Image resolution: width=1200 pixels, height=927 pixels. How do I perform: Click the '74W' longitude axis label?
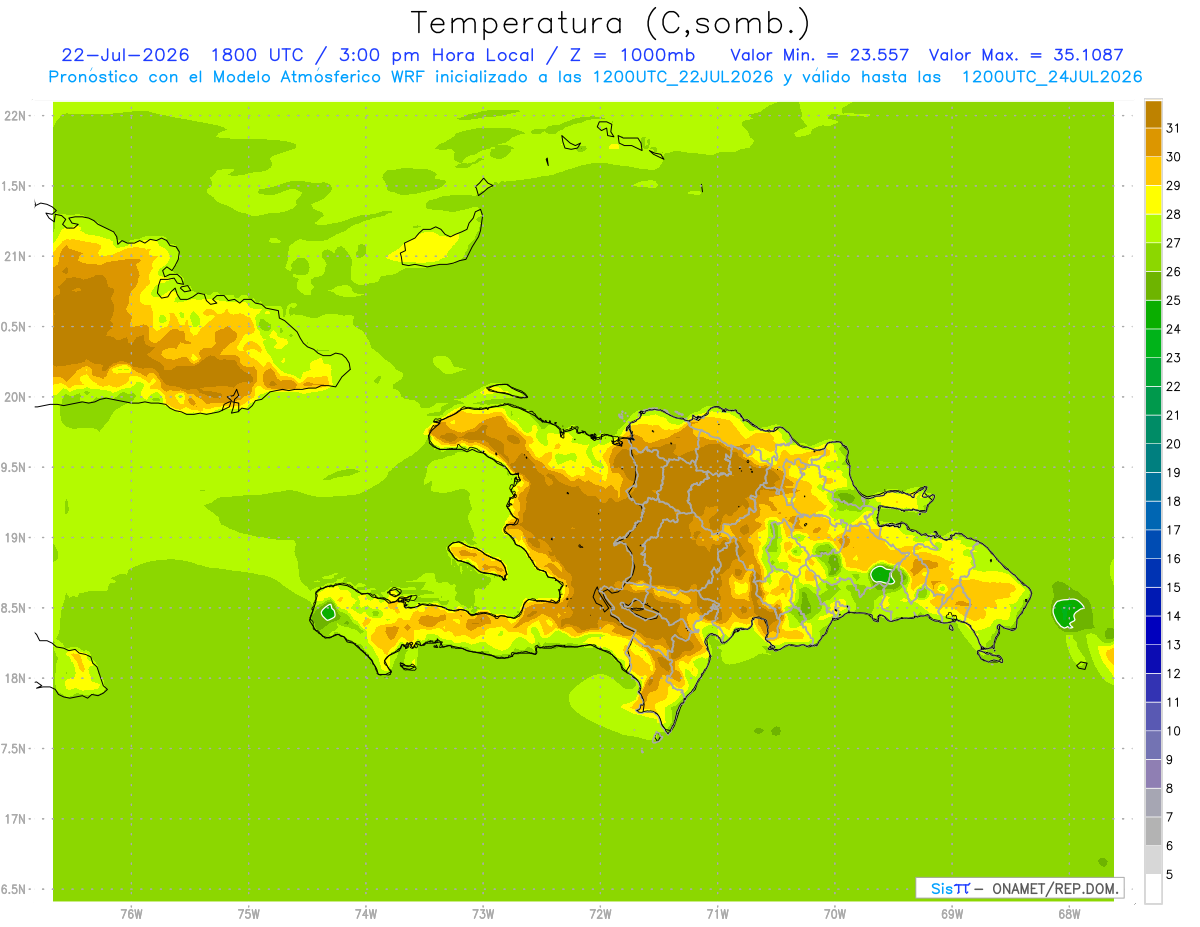pos(365,914)
